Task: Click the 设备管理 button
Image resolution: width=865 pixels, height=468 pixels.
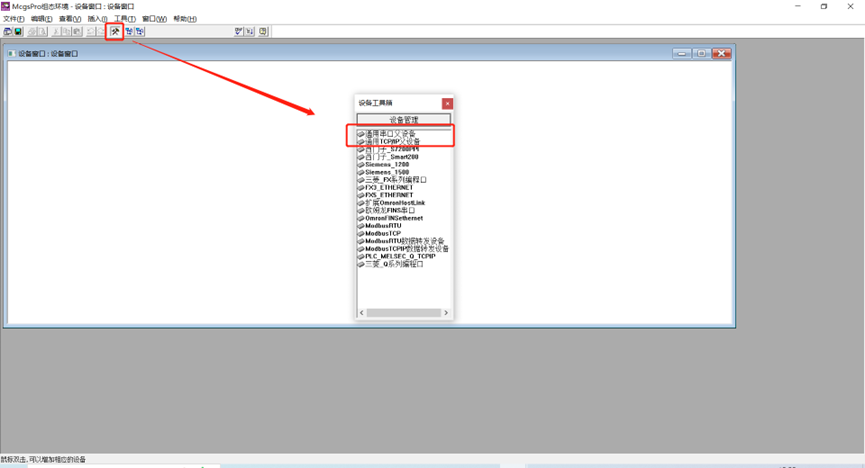Action: pos(404,120)
